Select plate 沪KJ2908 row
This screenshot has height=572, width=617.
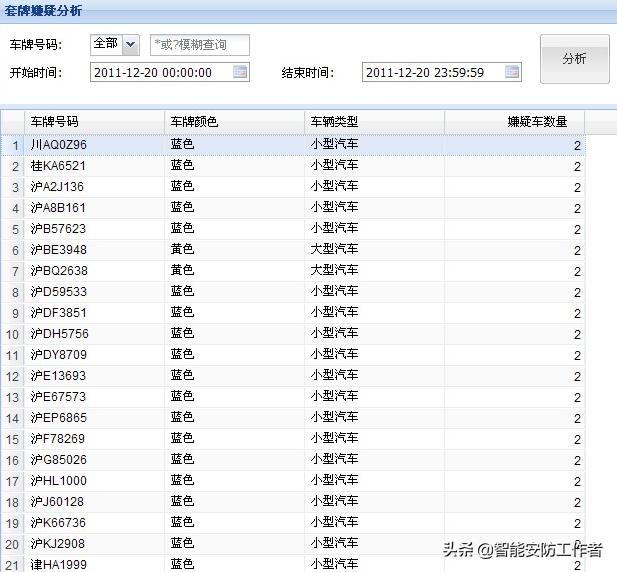[293, 544]
